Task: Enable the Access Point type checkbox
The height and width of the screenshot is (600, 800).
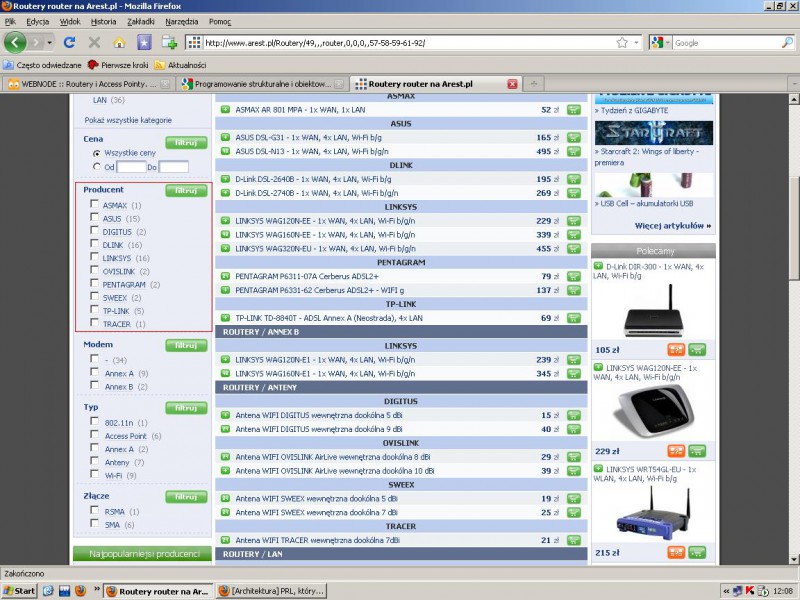Action: point(94,436)
